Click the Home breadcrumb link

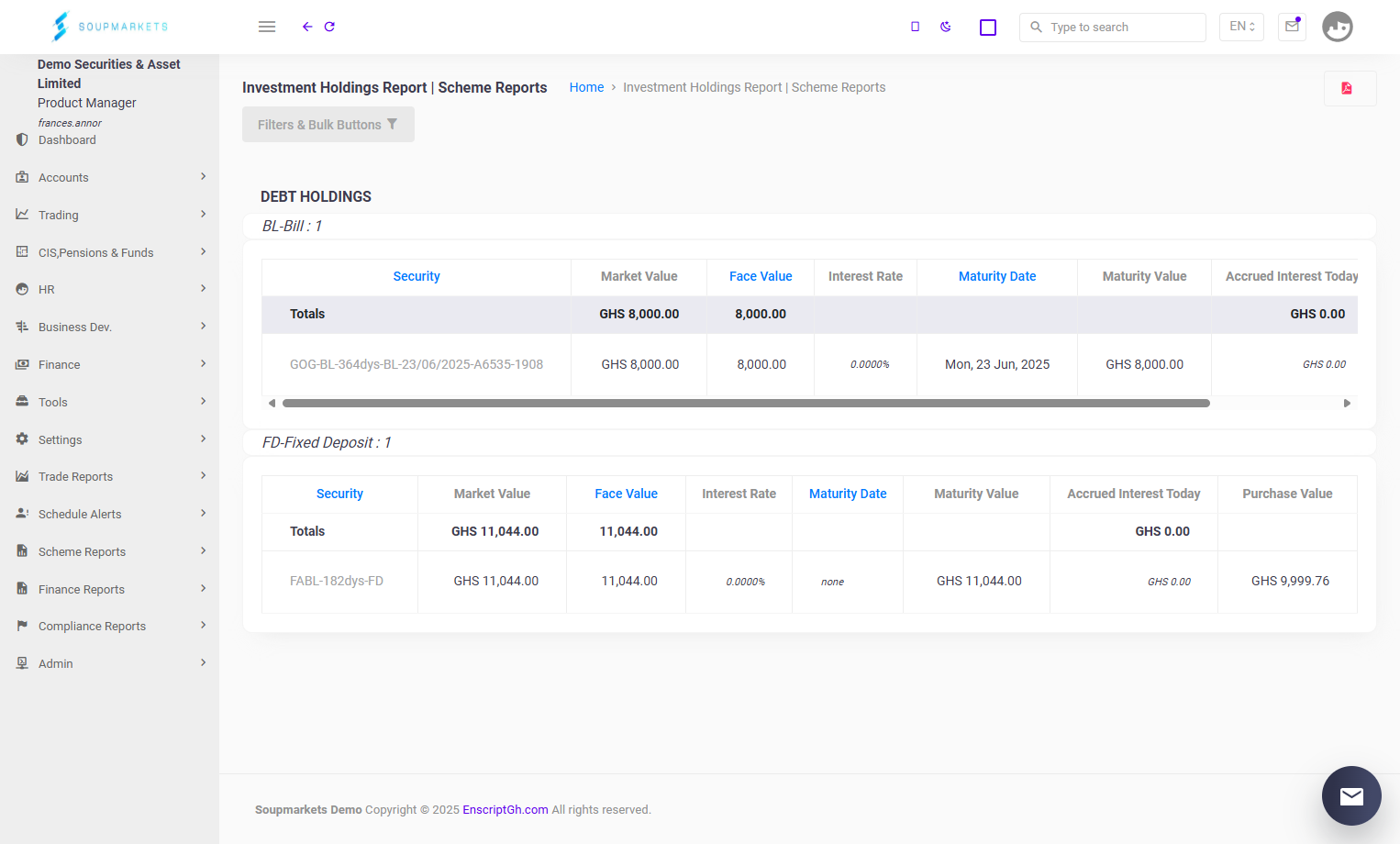pyautogui.click(x=586, y=87)
